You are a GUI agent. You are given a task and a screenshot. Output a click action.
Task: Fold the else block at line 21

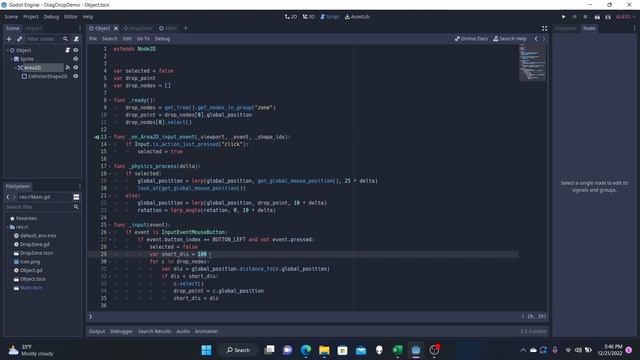[x=110, y=196]
